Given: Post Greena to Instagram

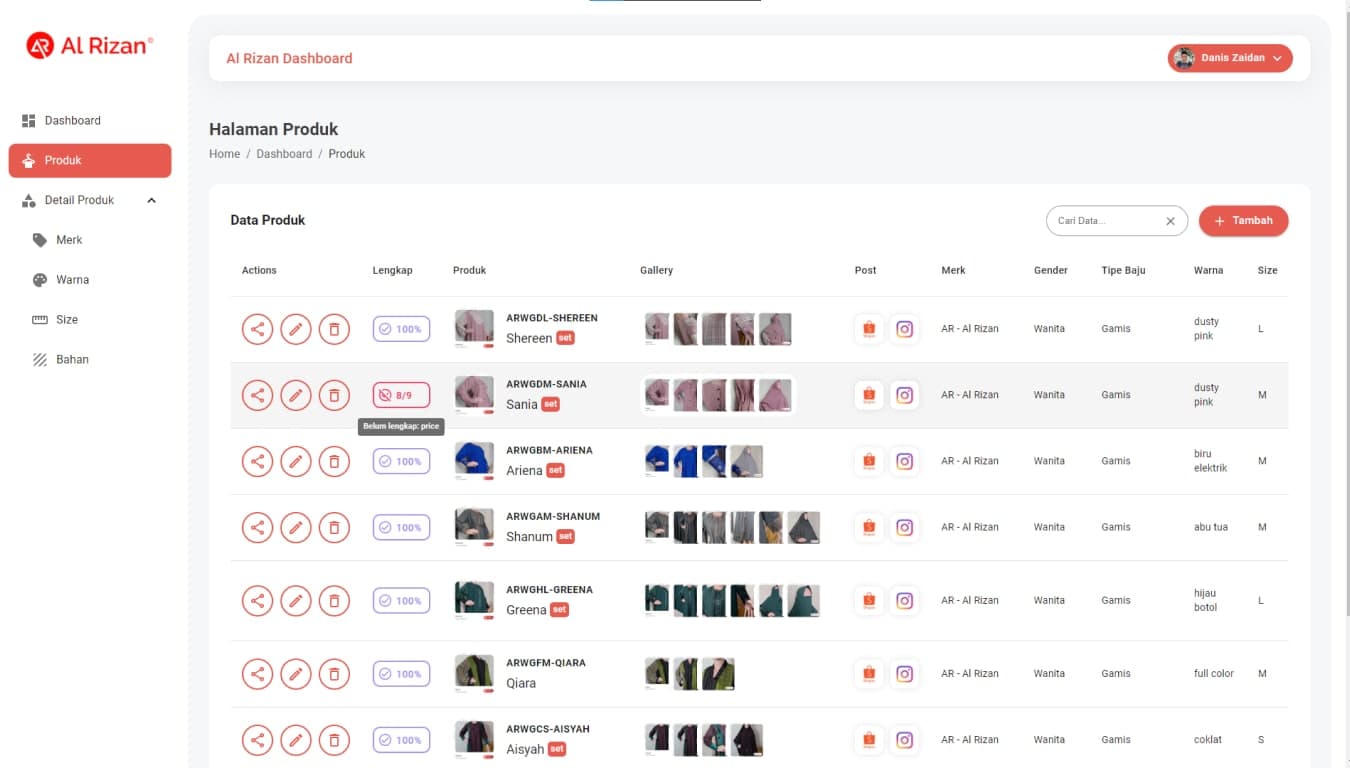Looking at the screenshot, I should point(905,600).
